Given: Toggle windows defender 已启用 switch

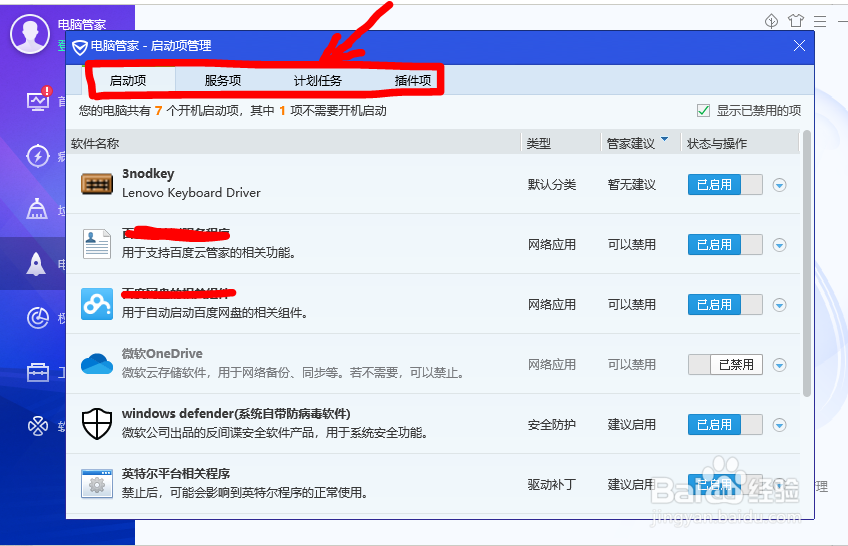Looking at the screenshot, I should 725,424.
